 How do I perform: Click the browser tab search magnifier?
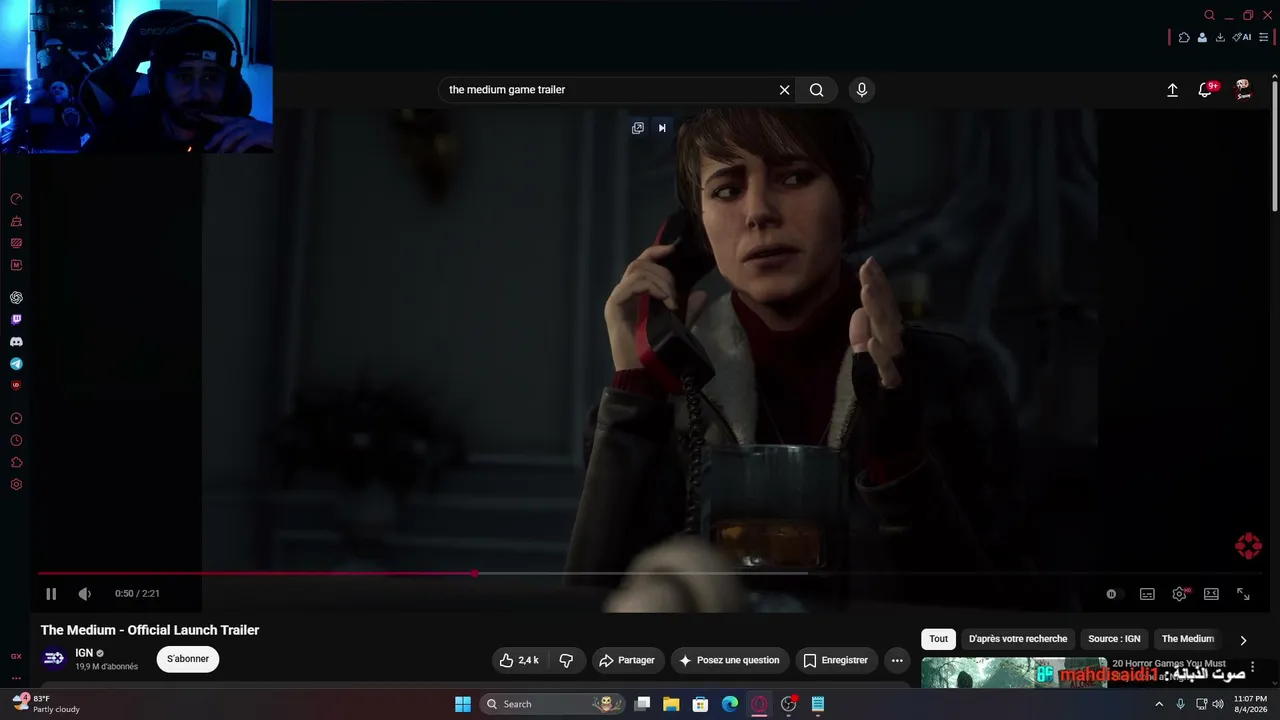[x=1209, y=15]
